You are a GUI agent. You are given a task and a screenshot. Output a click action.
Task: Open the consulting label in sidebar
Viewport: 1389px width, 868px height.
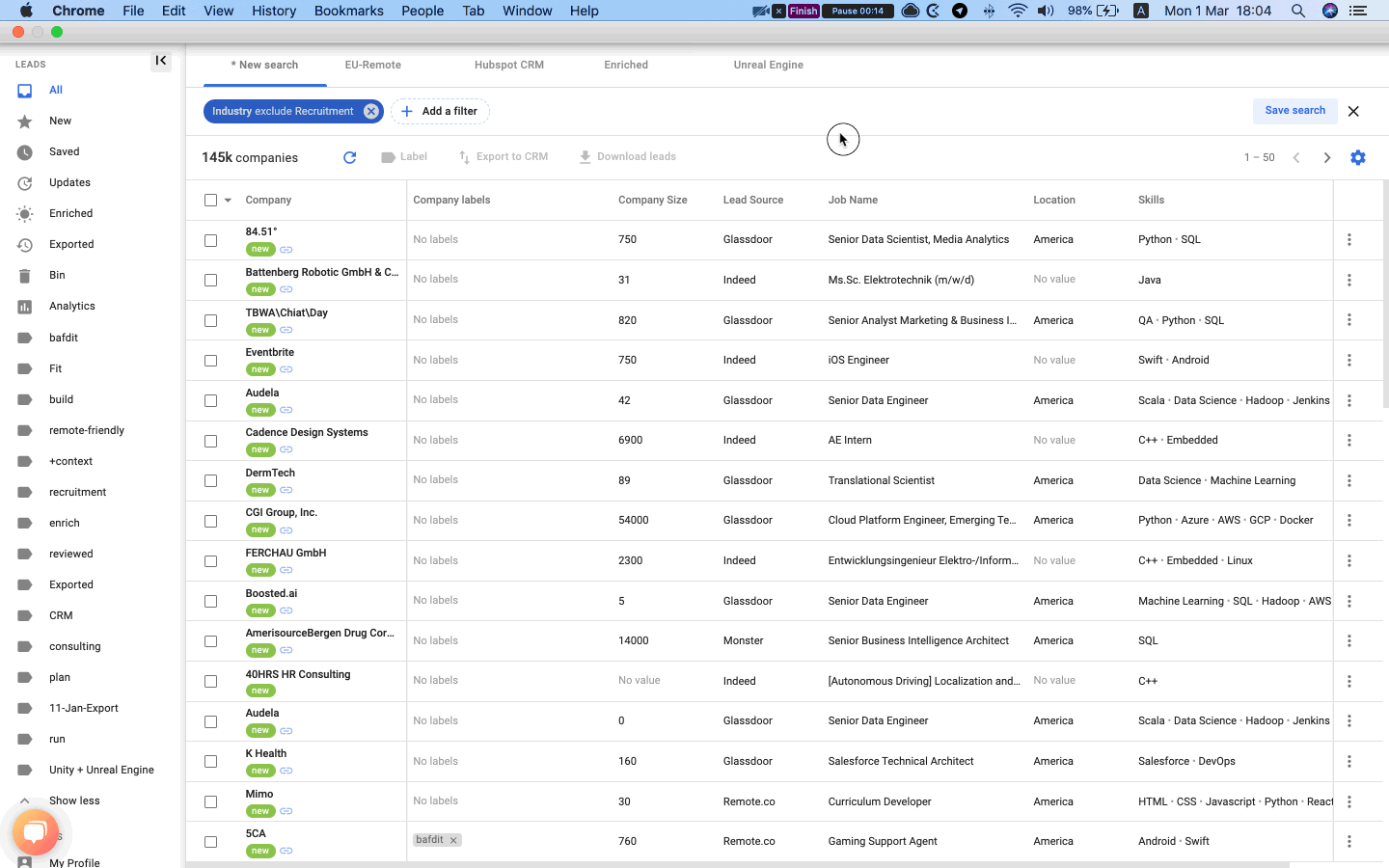point(75,646)
